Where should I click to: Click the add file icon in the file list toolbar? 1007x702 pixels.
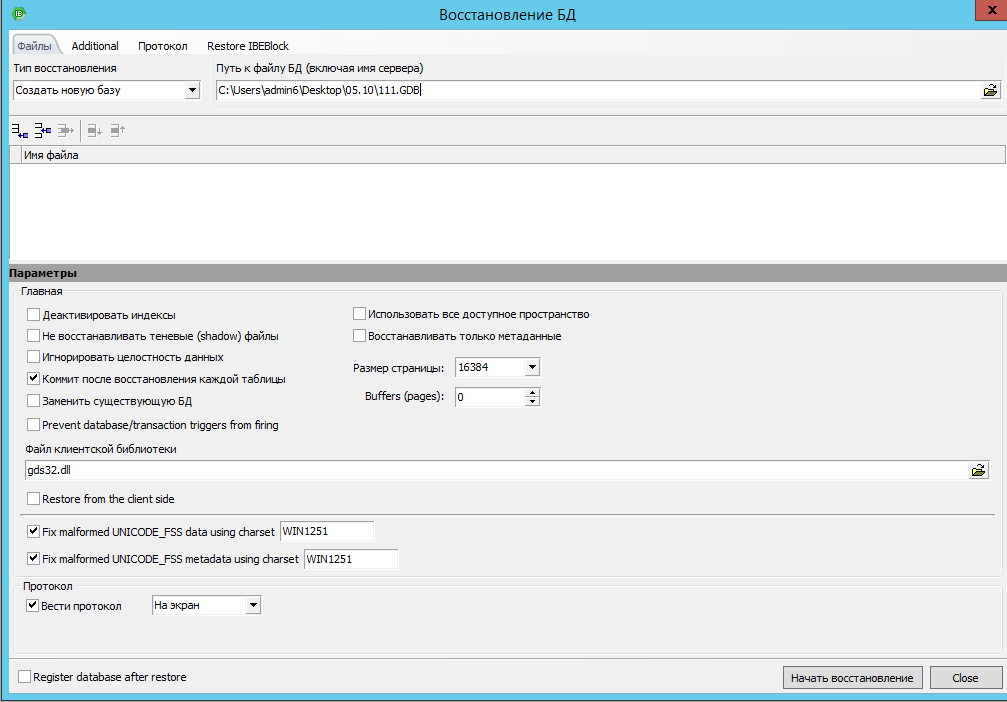20,130
